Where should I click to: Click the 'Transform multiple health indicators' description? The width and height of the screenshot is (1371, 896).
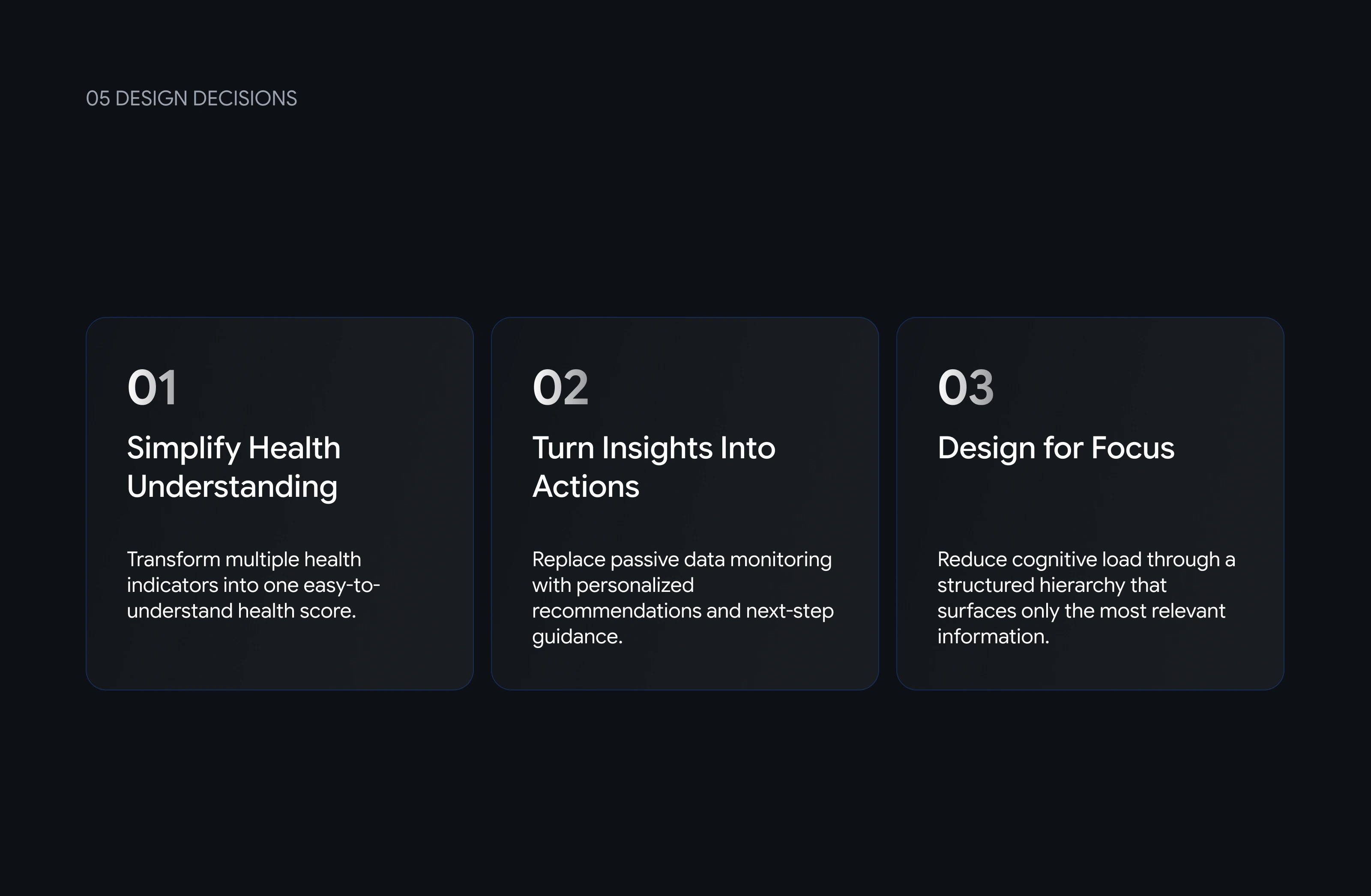coord(254,585)
